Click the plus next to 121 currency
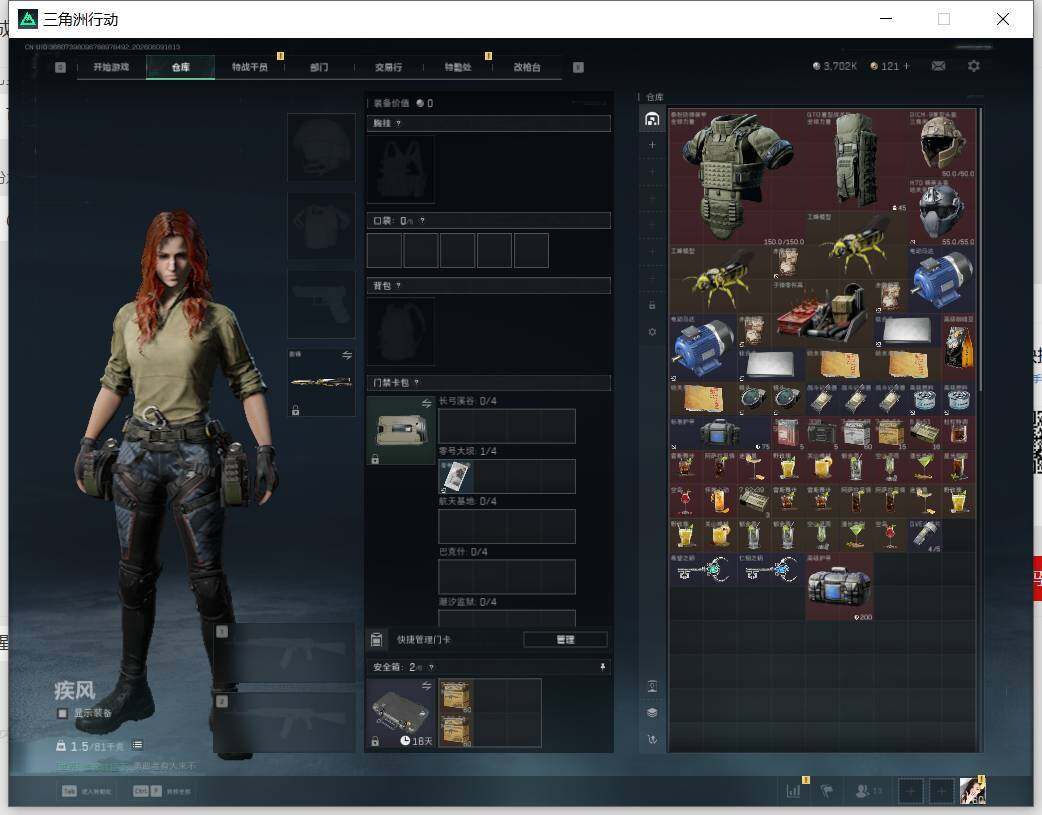 pyautogui.click(x=906, y=66)
